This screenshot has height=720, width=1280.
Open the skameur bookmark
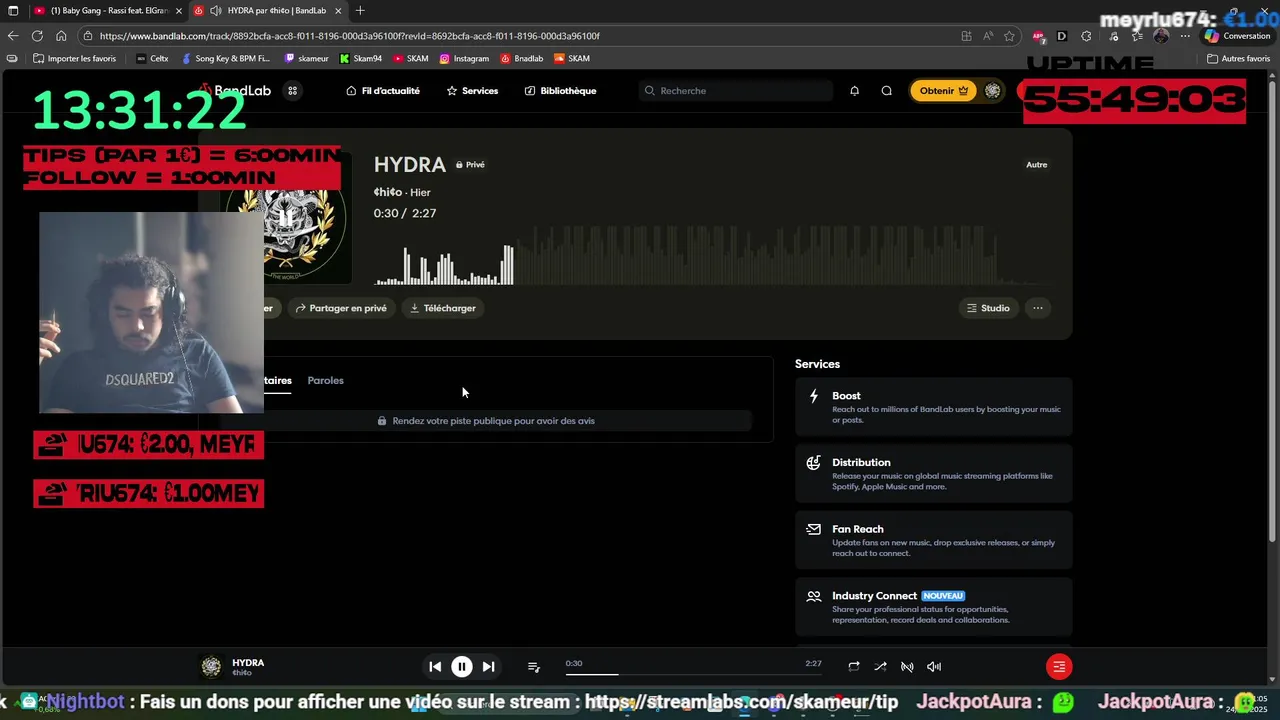click(x=306, y=59)
